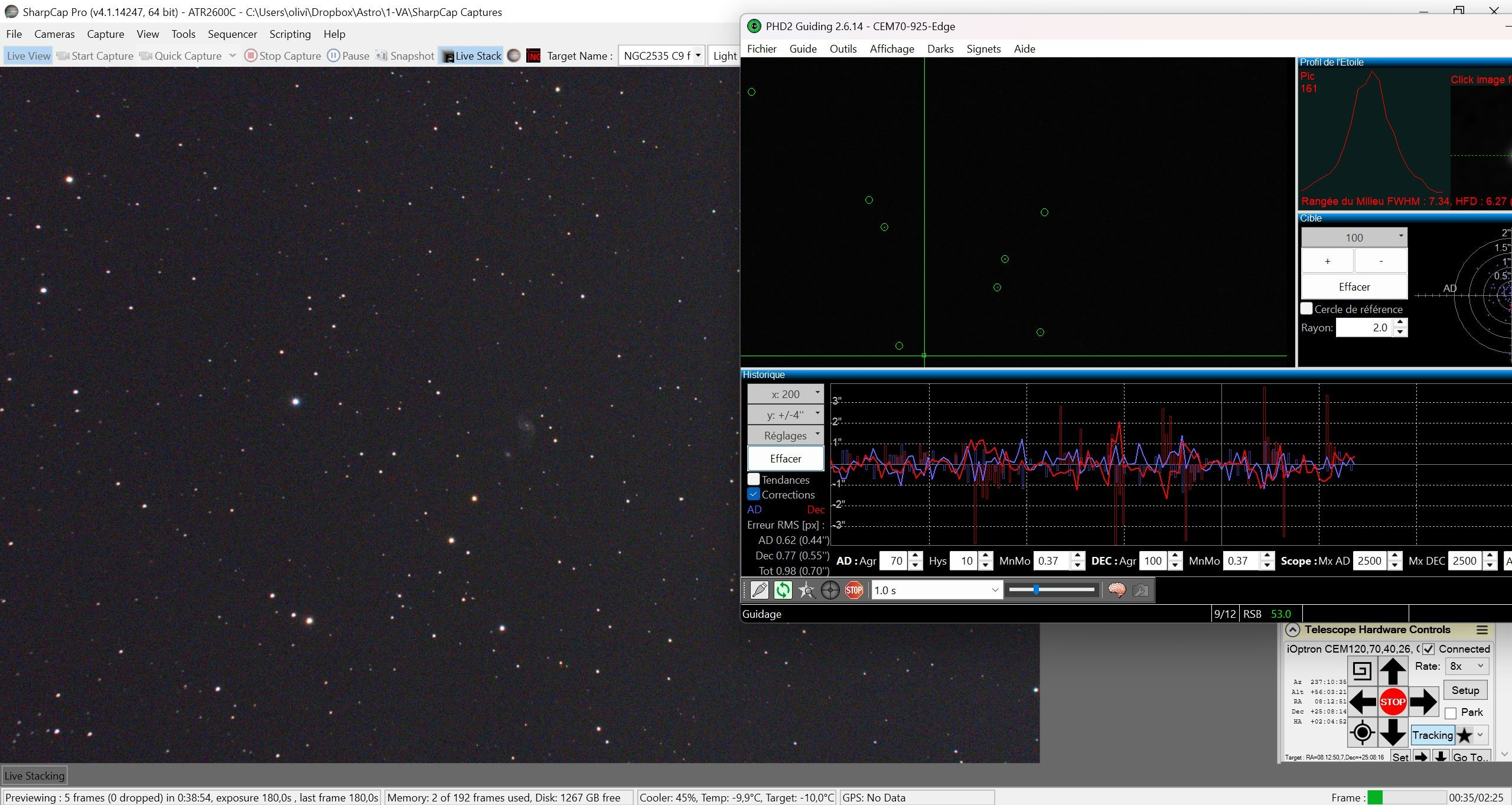This screenshot has width=1512, height=805.
Task: Start guiding with PHD2 crosshair icon
Action: [830, 590]
